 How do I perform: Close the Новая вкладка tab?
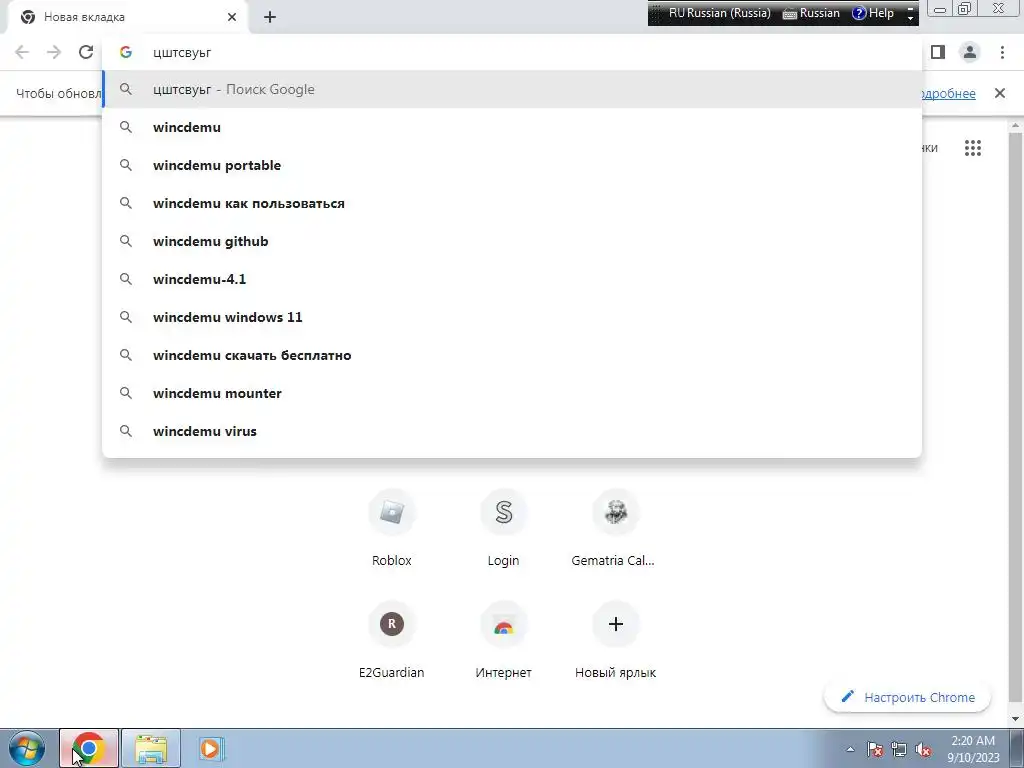point(232,17)
